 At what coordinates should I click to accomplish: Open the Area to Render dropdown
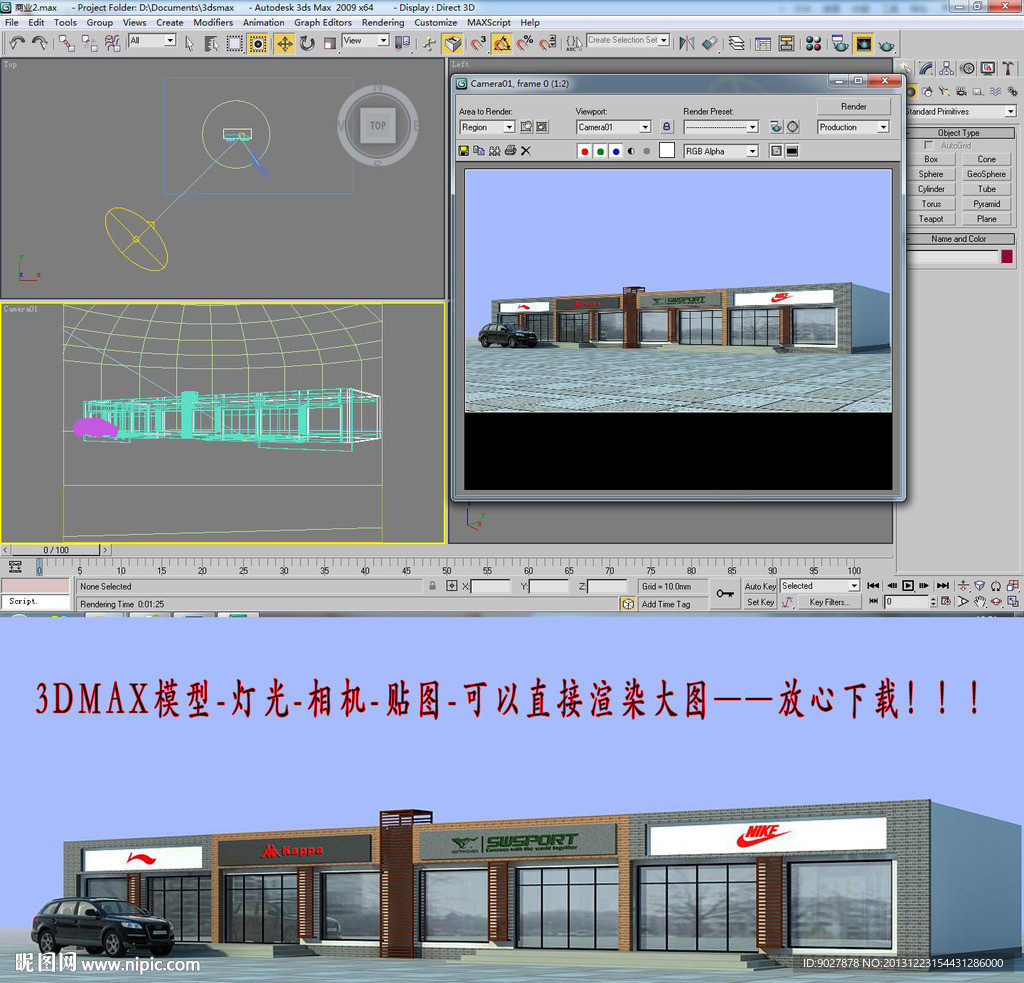click(487, 127)
